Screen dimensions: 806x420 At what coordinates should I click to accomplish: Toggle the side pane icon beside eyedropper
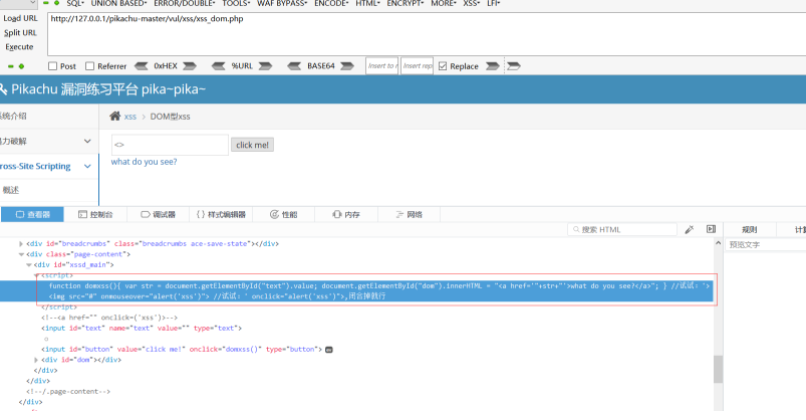tap(711, 229)
